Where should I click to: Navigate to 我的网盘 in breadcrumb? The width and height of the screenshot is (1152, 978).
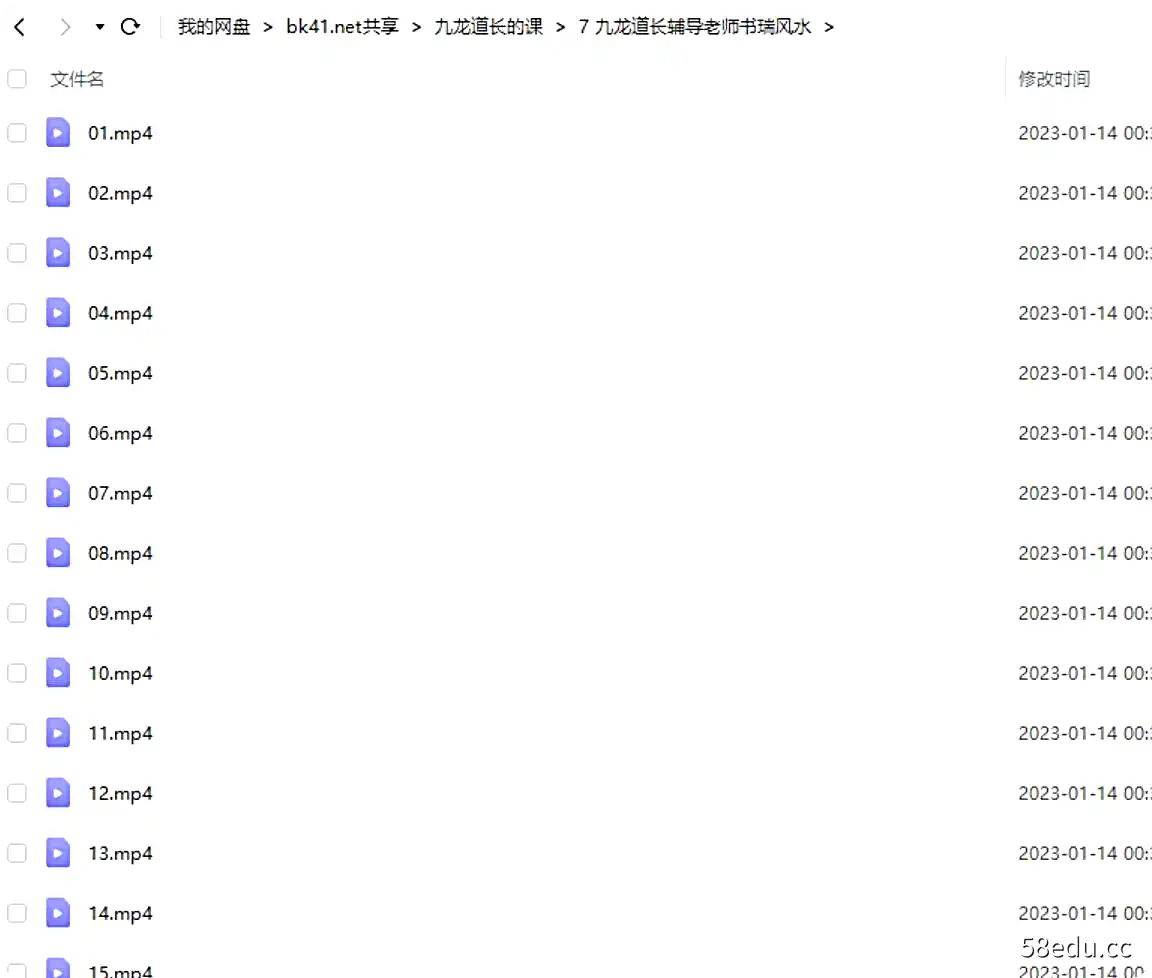point(214,27)
